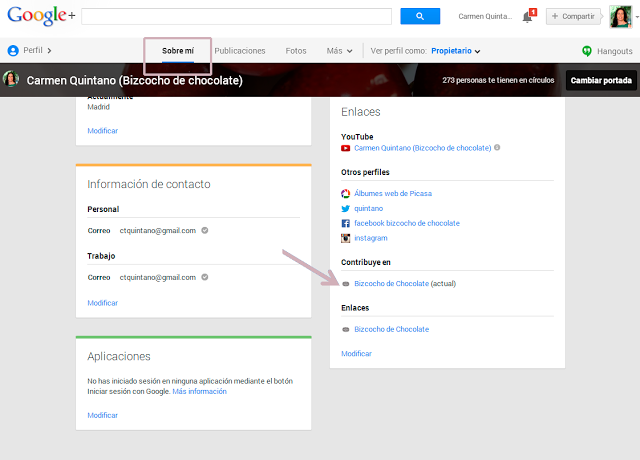Image resolution: width=640 pixels, height=460 pixels.
Task: Click the verified check next to Personal email
Action: pyautogui.click(x=205, y=230)
